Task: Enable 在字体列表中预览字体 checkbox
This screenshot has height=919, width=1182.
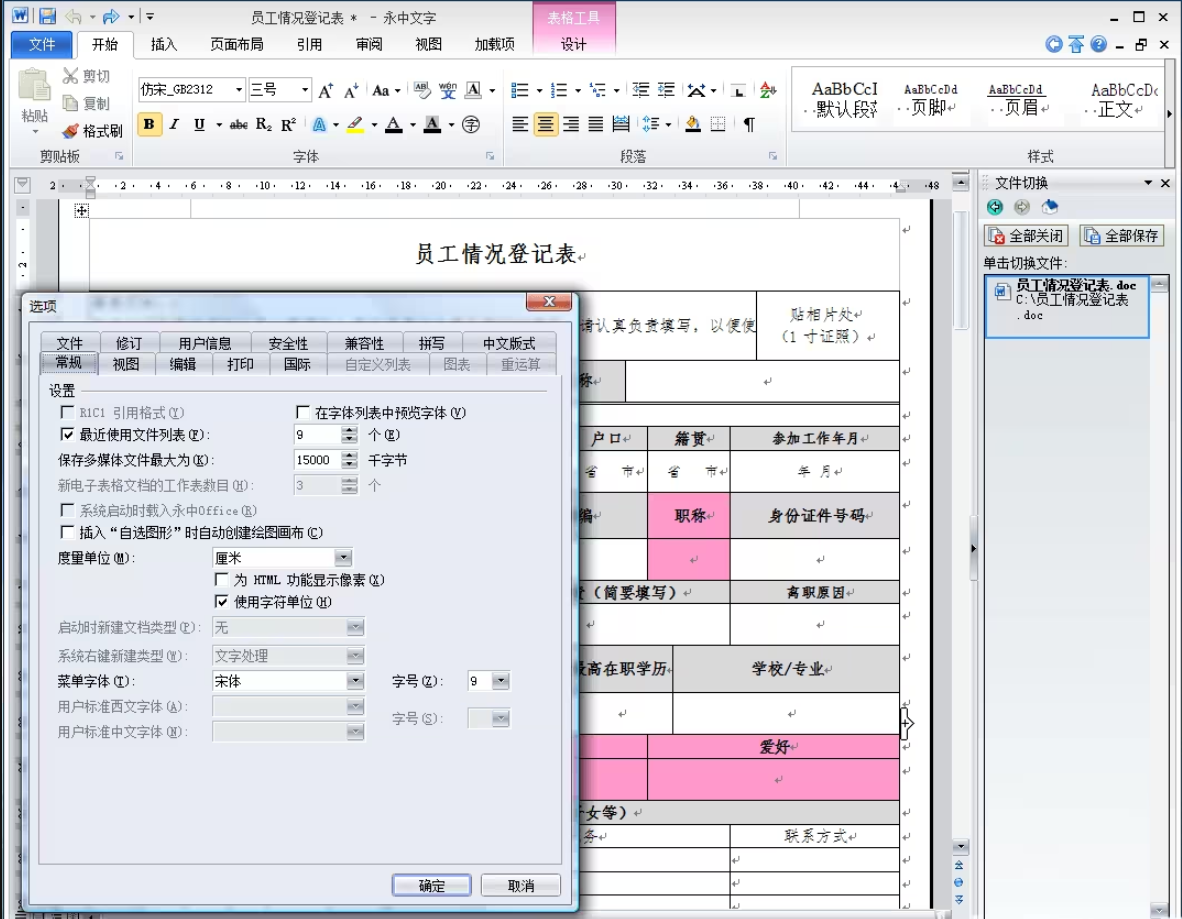Action: click(x=302, y=412)
